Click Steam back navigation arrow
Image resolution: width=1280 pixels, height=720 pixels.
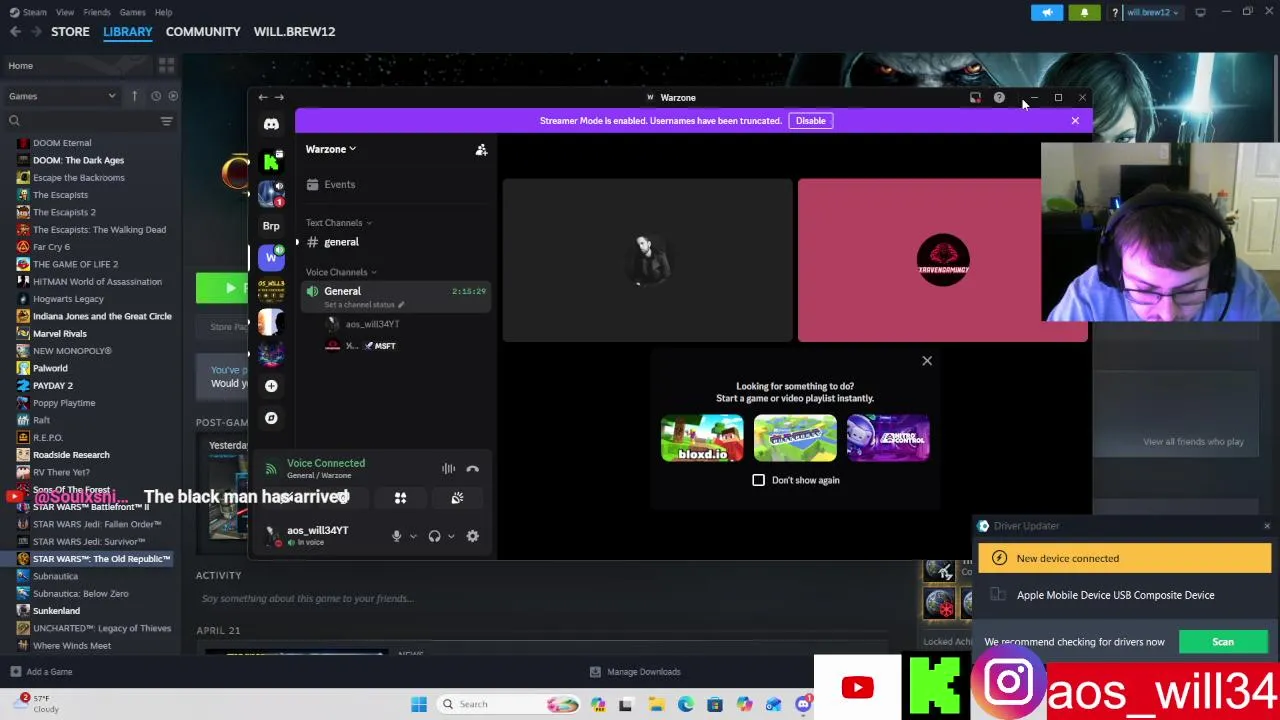click(15, 32)
